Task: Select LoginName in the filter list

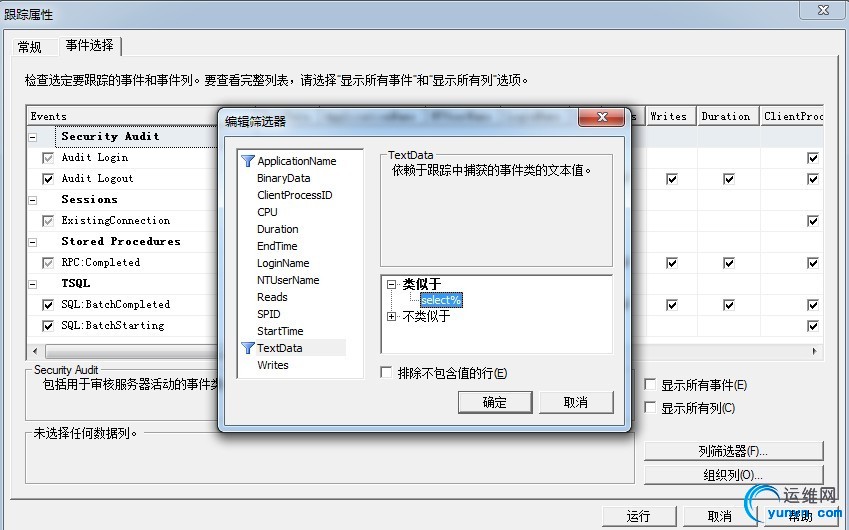Action: [283, 263]
